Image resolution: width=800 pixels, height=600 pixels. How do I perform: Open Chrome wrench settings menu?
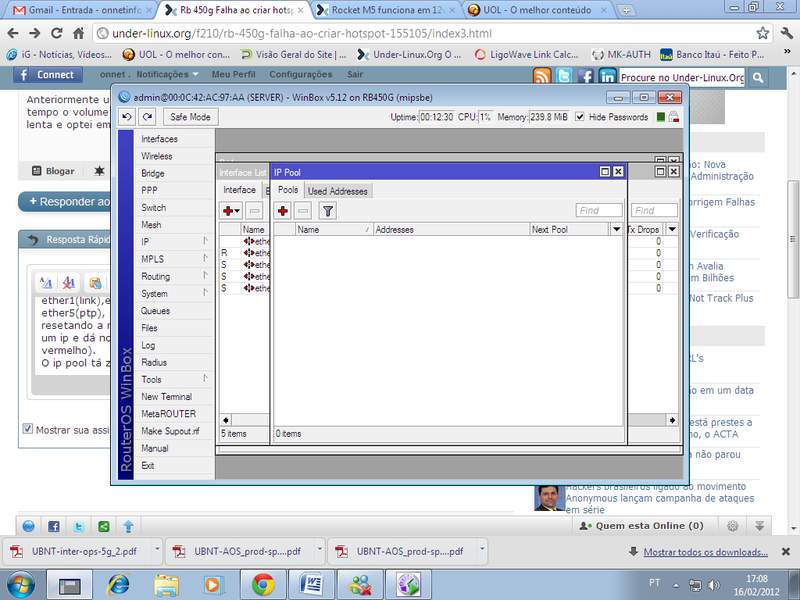pos(786,33)
